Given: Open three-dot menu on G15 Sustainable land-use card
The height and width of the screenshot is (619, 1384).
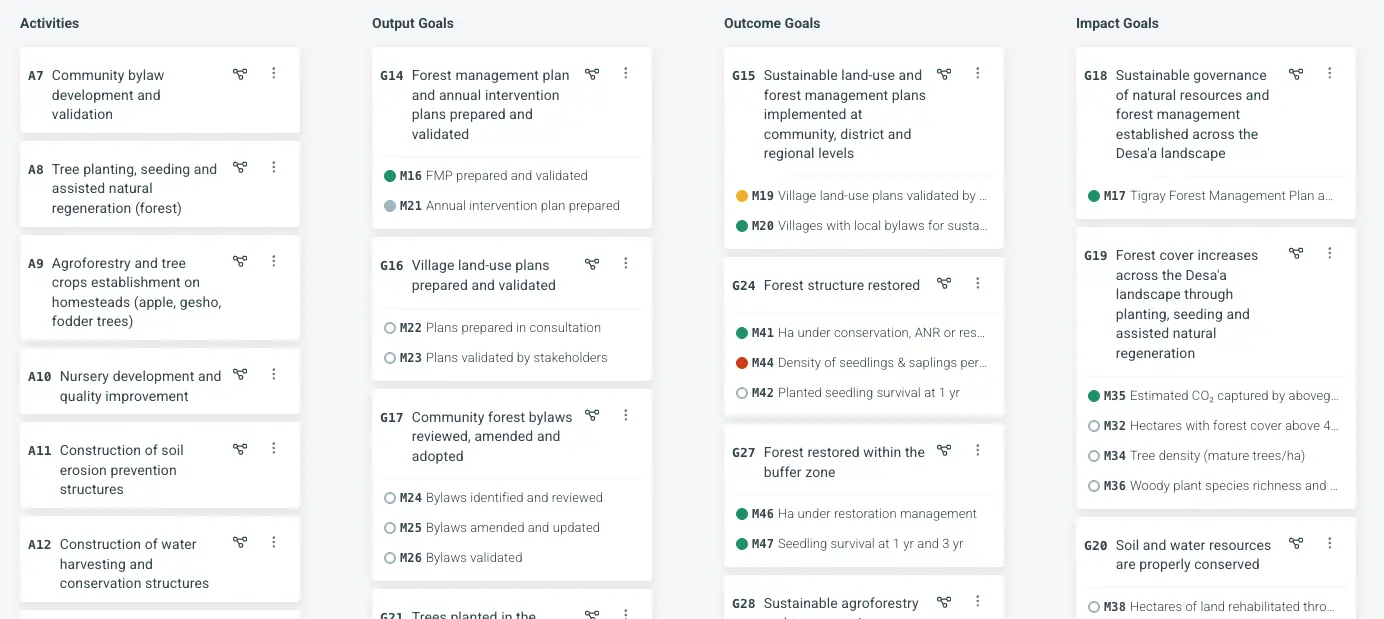Looking at the screenshot, I should 978,73.
